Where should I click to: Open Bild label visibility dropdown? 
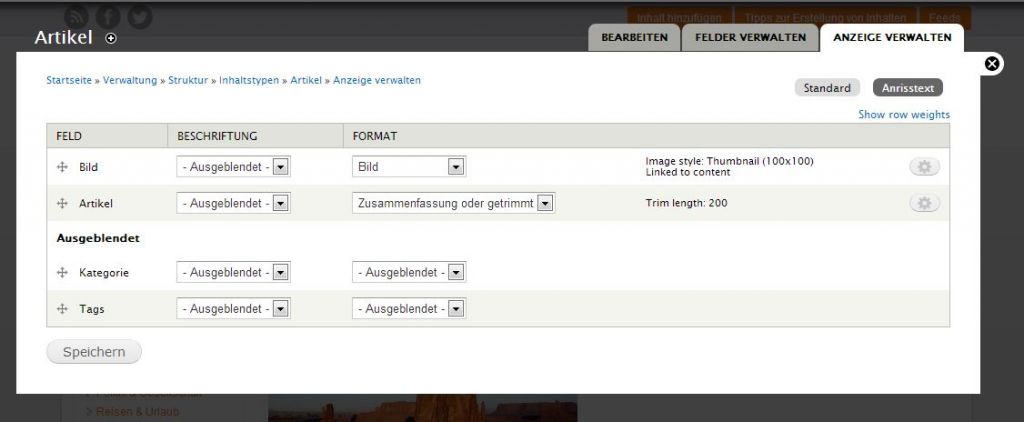(233, 167)
